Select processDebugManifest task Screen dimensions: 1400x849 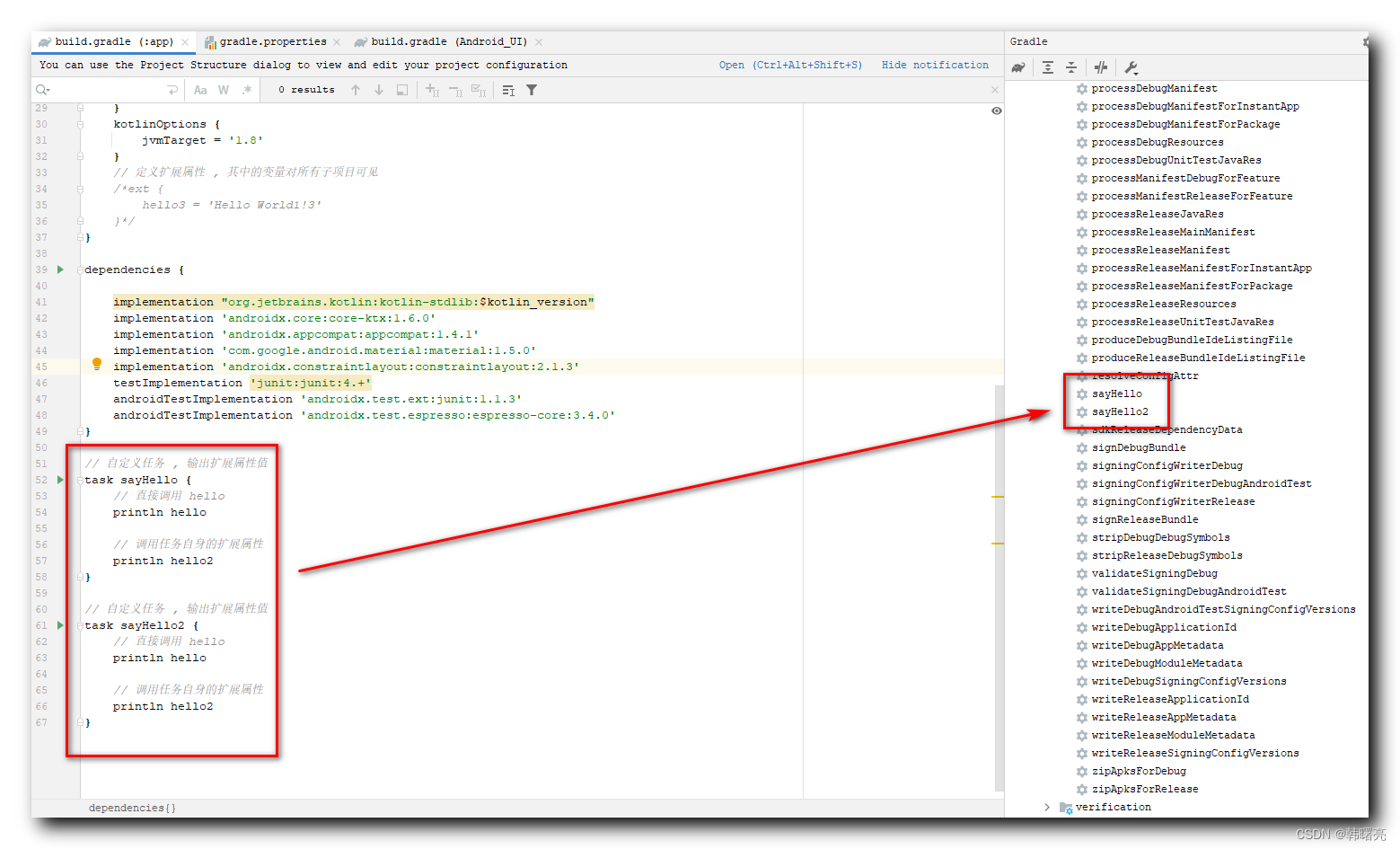(x=1155, y=88)
